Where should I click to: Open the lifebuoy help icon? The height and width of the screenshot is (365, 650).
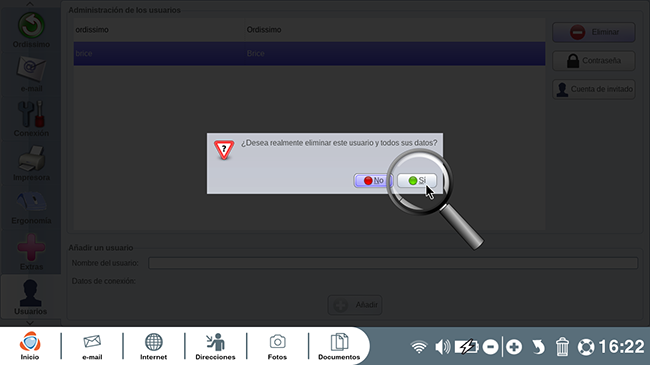(x=586, y=347)
